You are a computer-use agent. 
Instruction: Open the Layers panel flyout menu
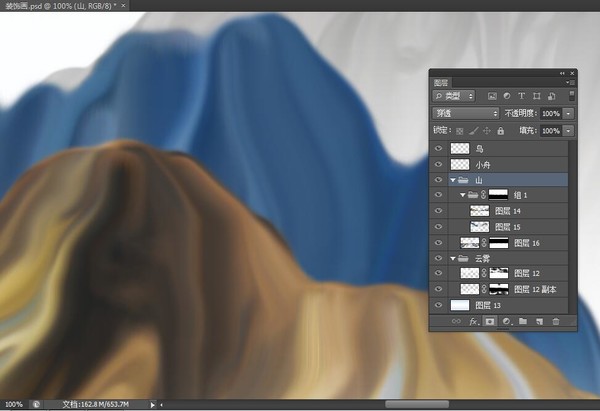tap(570, 82)
